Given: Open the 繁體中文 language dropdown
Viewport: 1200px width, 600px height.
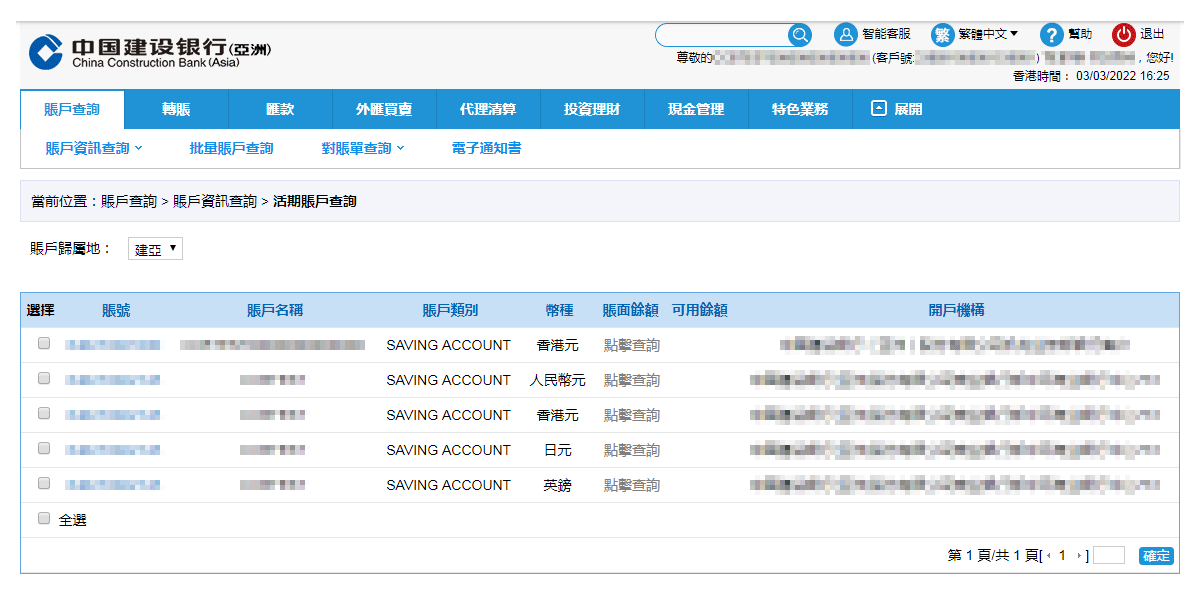Looking at the screenshot, I should tap(988, 34).
